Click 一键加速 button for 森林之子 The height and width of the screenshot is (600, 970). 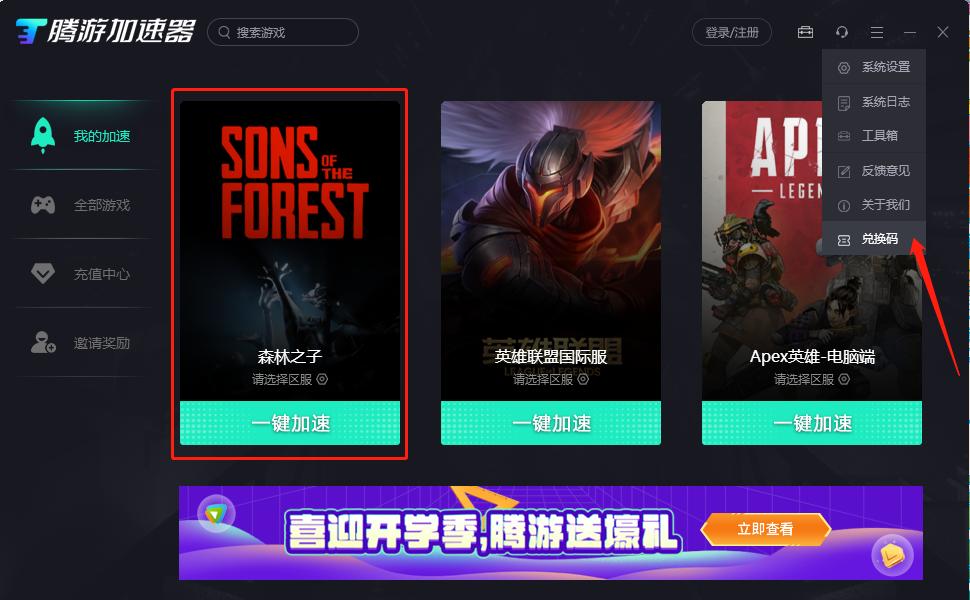coord(290,423)
